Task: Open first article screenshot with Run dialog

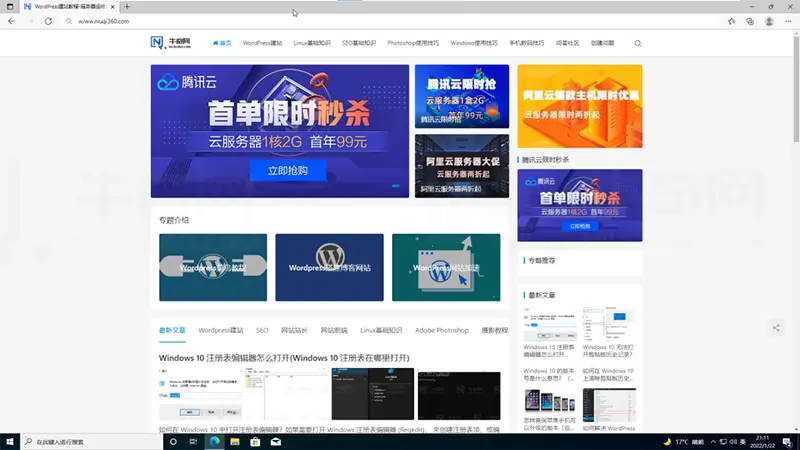Action: pos(201,394)
